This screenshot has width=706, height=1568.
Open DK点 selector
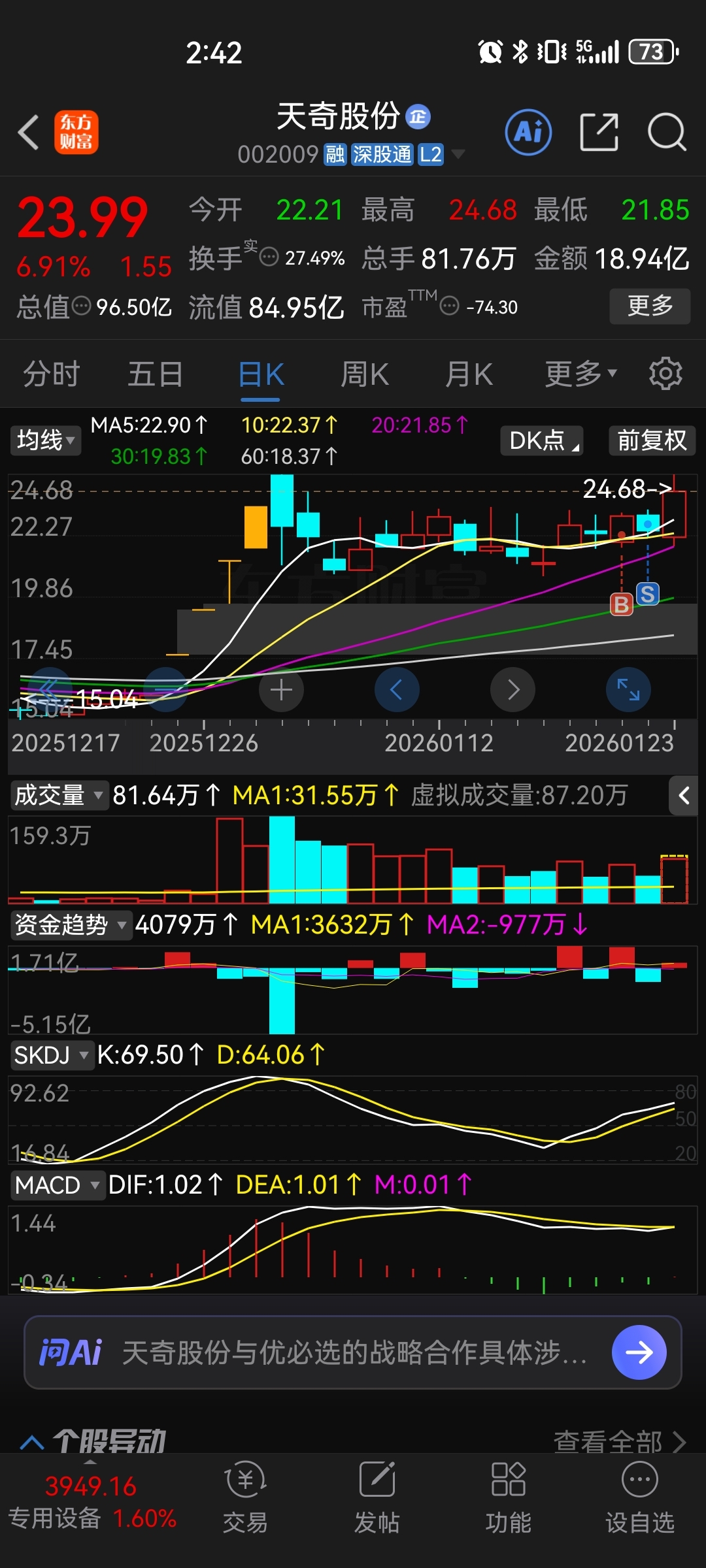point(542,440)
